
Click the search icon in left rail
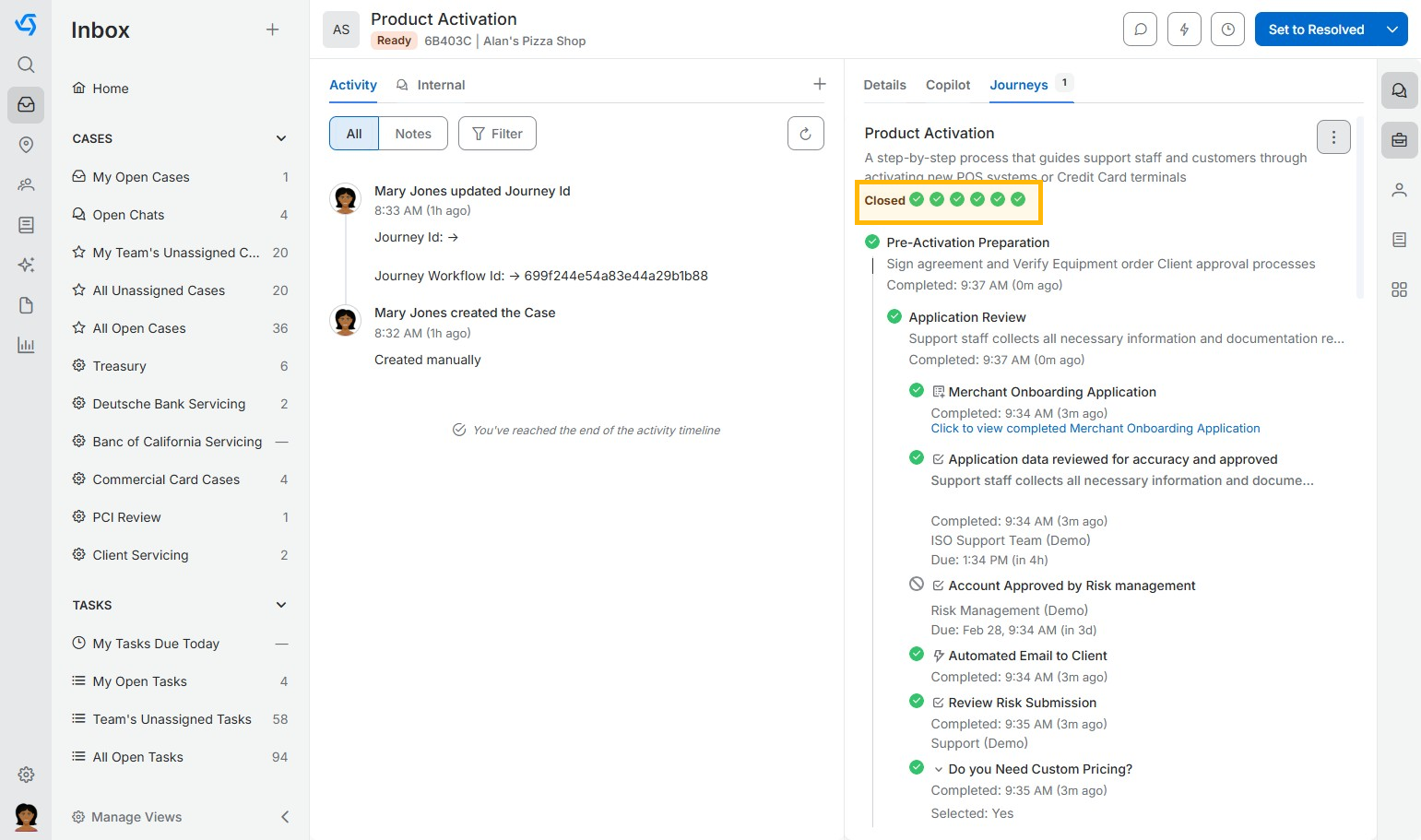tap(26, 65)
